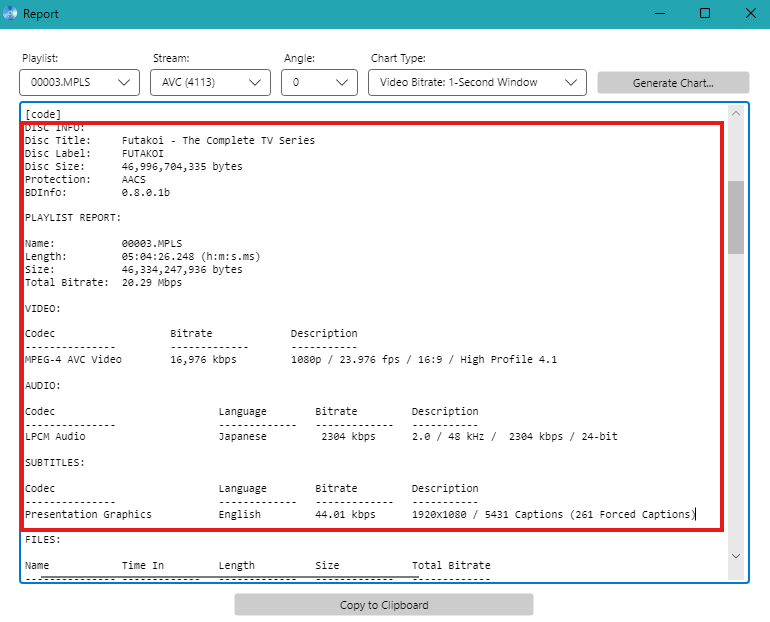770x622 pixels.
Task: Click the AUDIO: section heading
Action: 43,385
